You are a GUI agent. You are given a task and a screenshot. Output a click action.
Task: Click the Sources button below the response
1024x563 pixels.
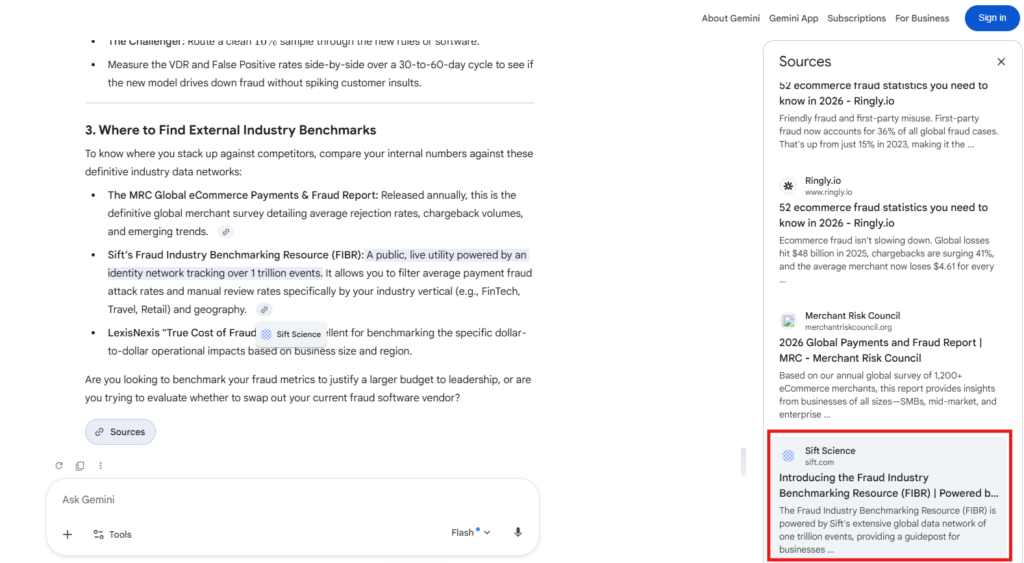click(x=120, y=432)
